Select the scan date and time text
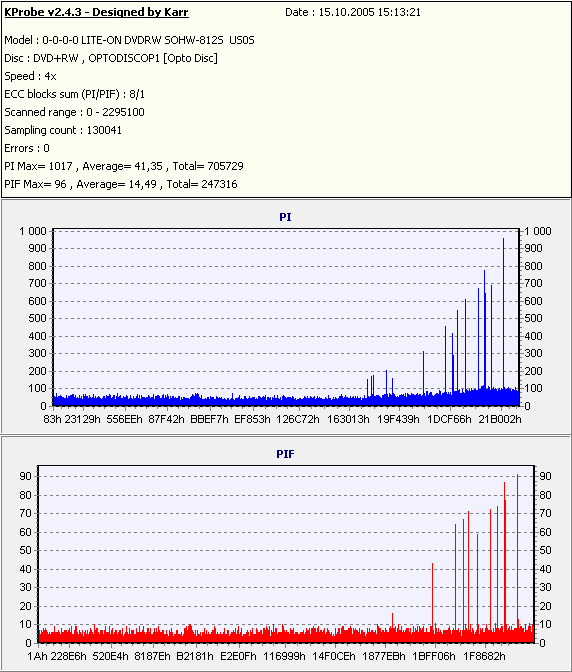This screenshot has width=572, height=672. [353, 12]
